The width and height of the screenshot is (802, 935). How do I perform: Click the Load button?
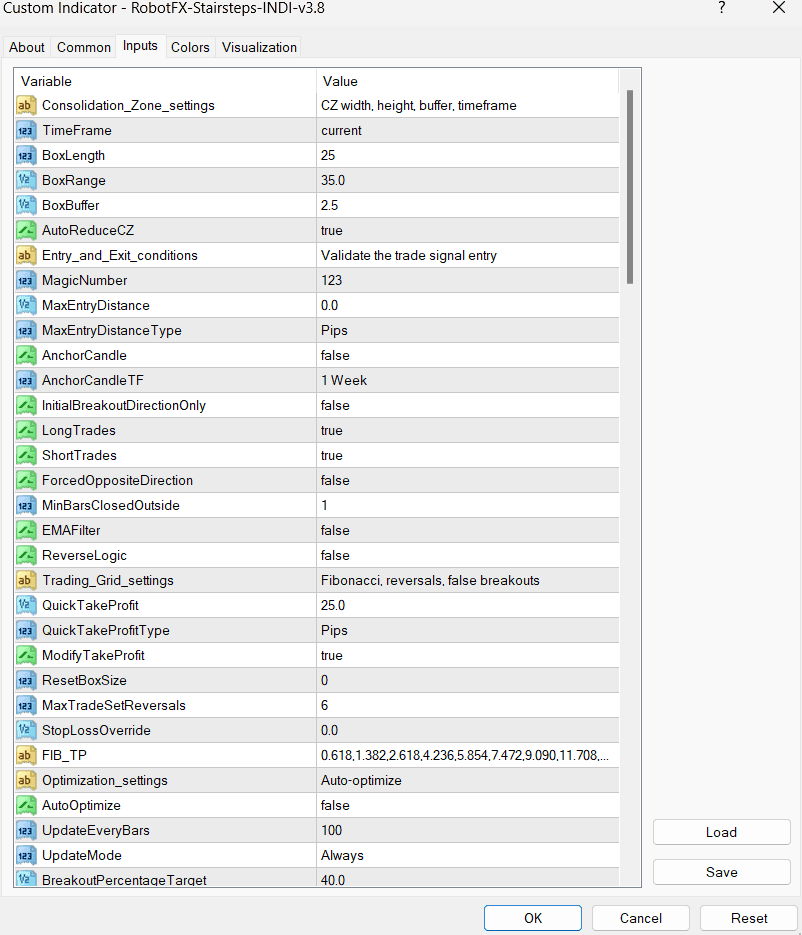722,832
